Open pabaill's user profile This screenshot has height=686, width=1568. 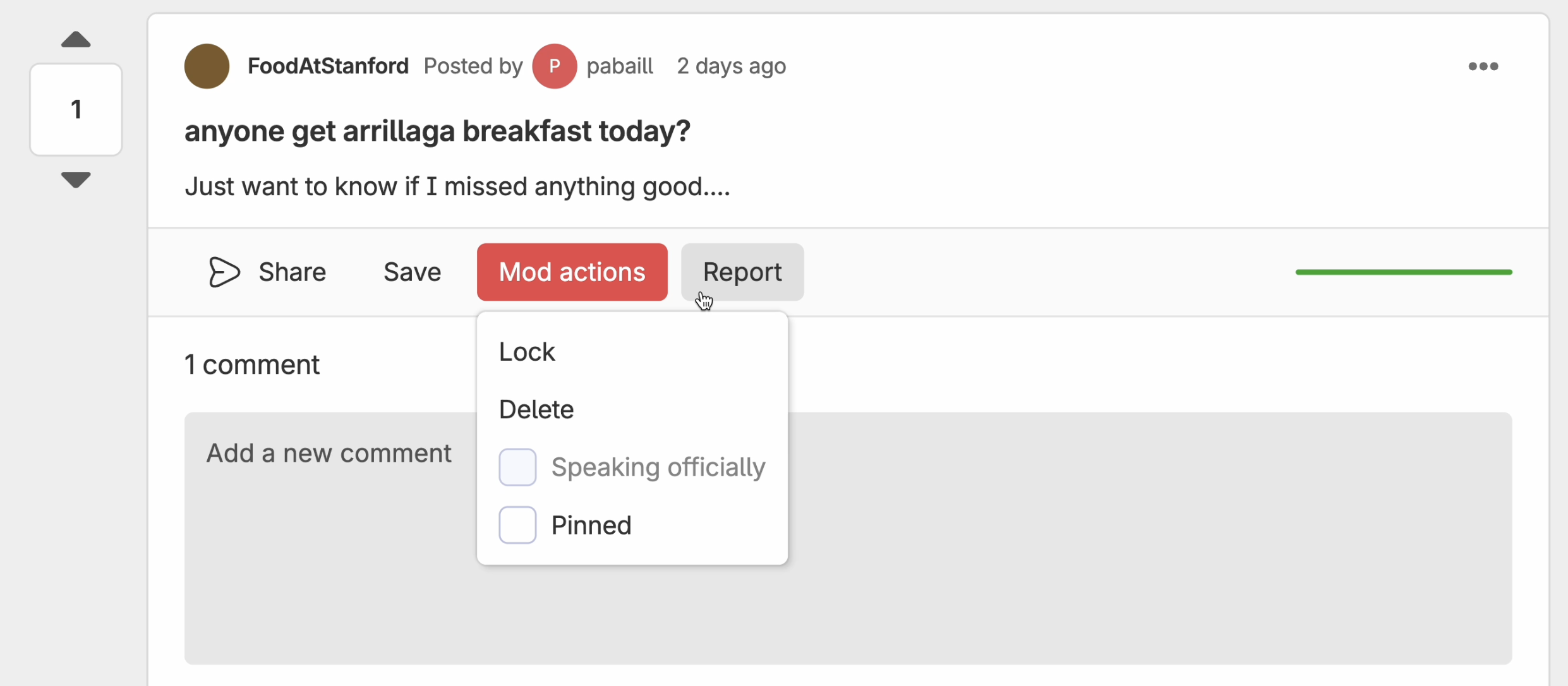(620, 65)
